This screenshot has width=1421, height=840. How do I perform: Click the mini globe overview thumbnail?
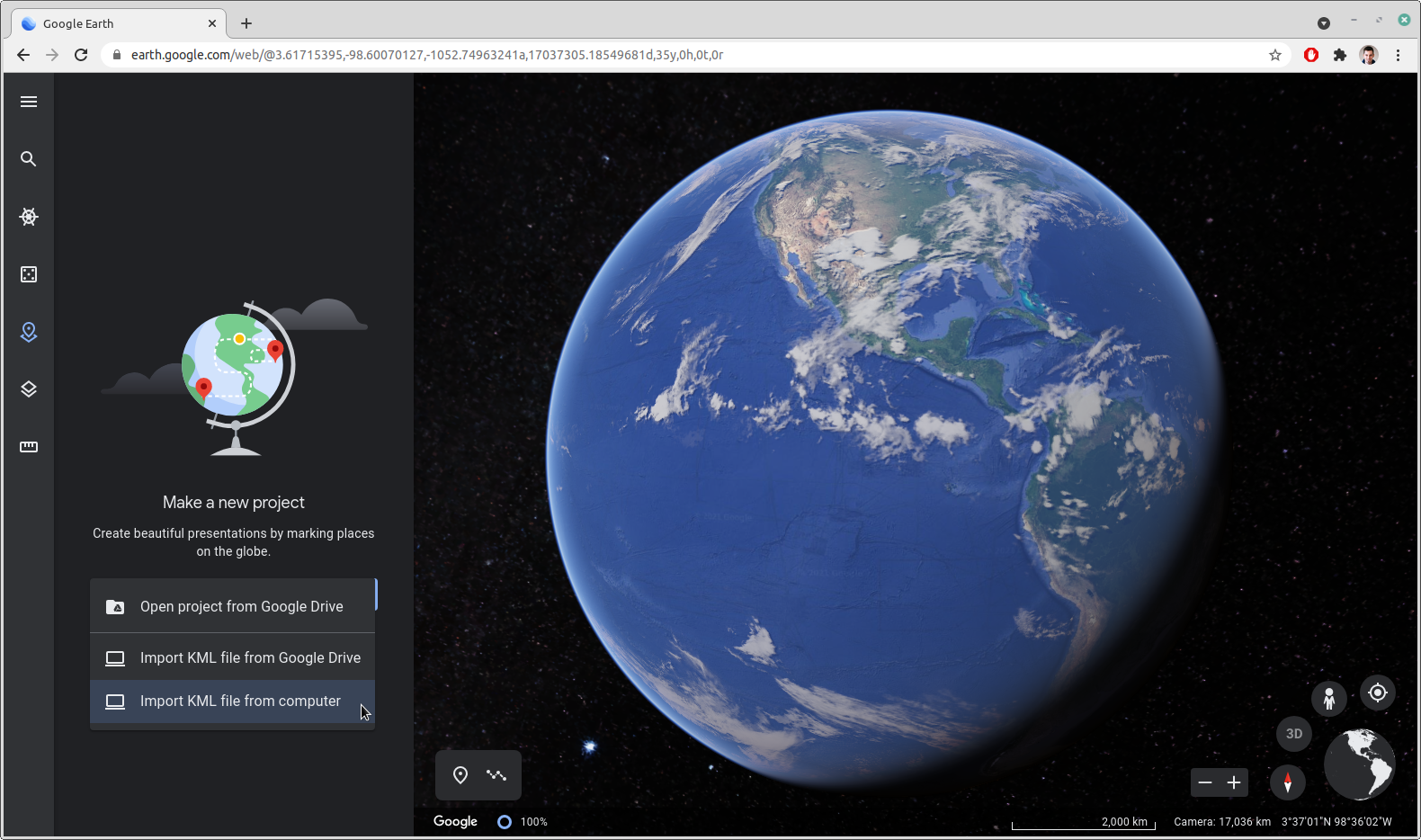pyautogui.click(x=1359, y=764)
